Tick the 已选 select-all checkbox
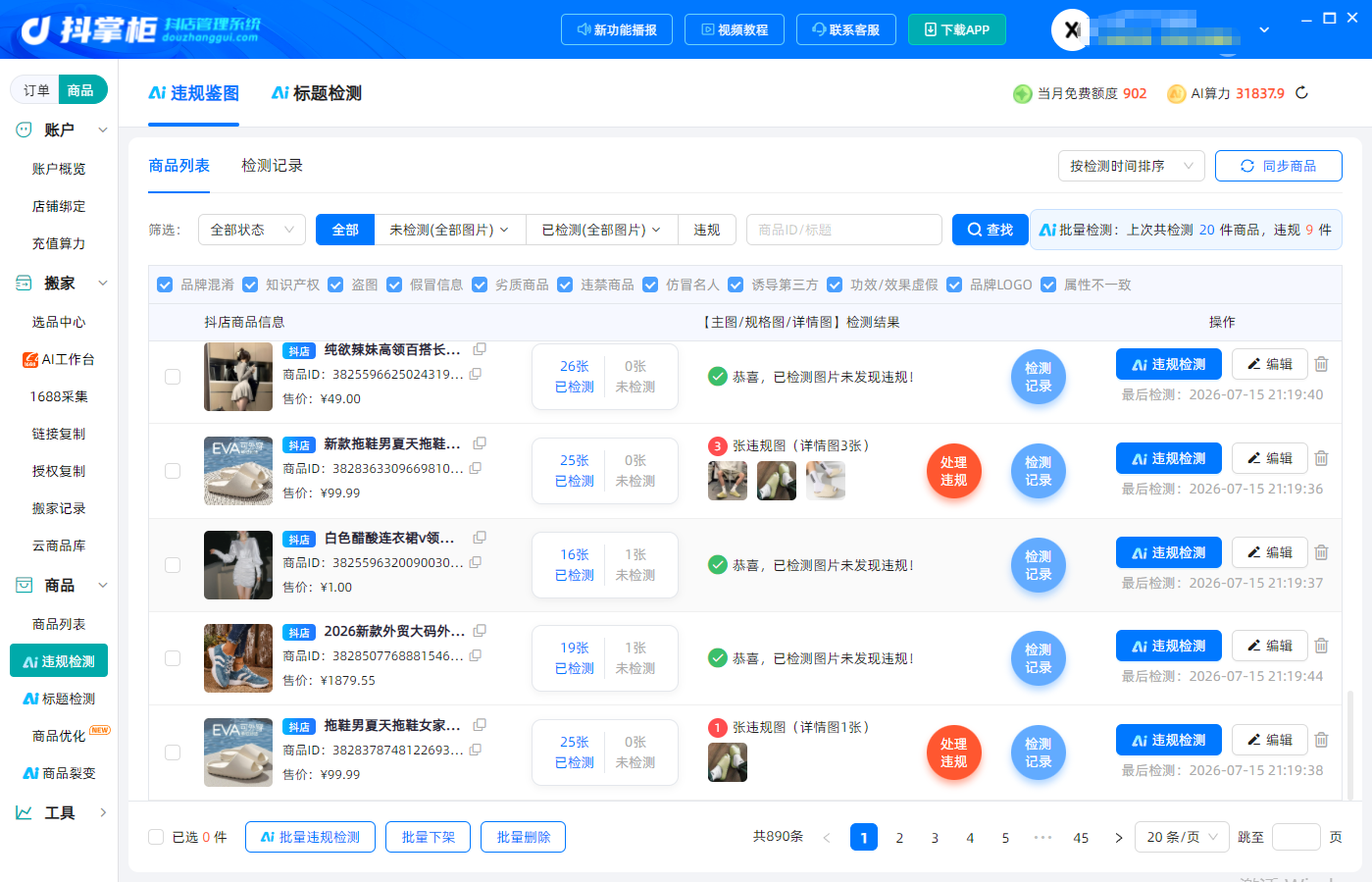Screen dimensions: 1372x882 (156, 837)
